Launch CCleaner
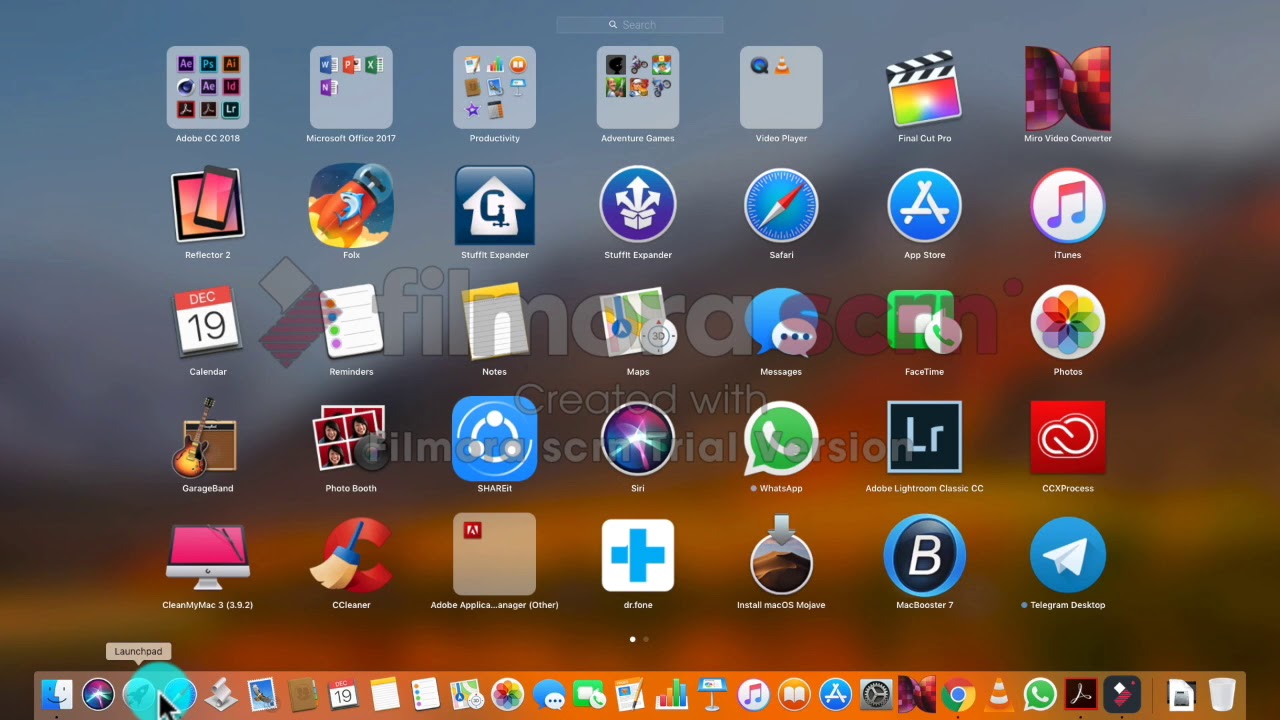Screen dimensions: 1280x720 351,556
